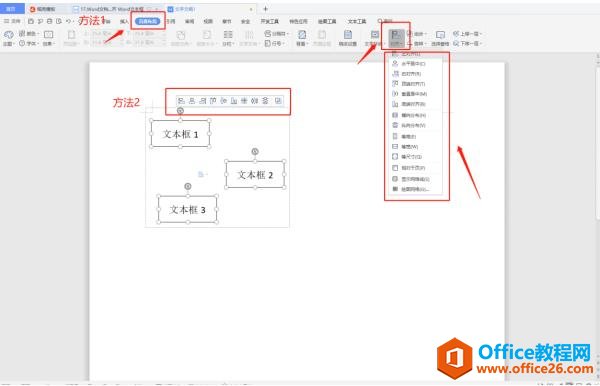Open the page Background (背景) dropdown
600x386 pixels.
point(302,39)
